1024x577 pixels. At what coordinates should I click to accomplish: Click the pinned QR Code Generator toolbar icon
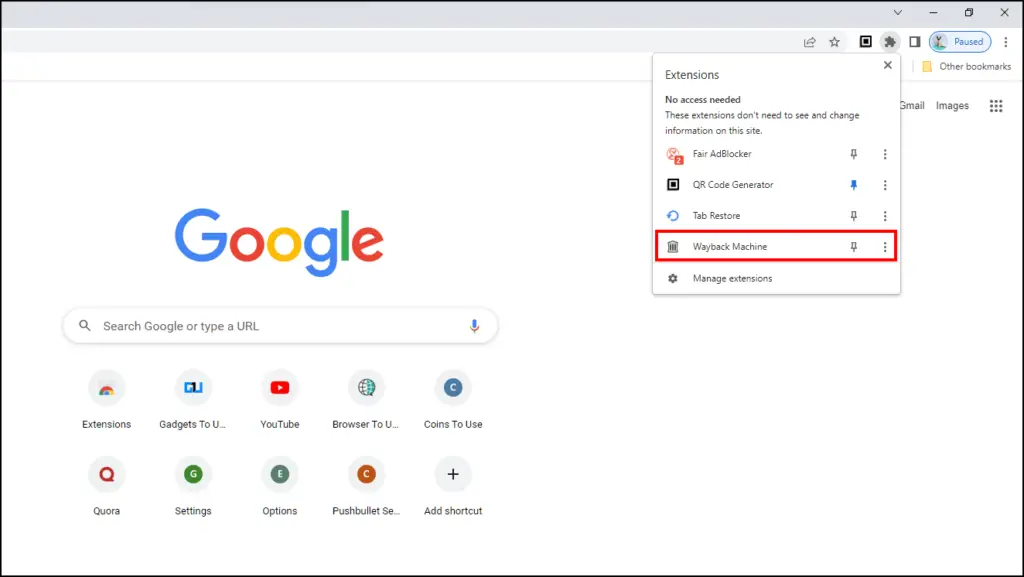coord(866,42)
